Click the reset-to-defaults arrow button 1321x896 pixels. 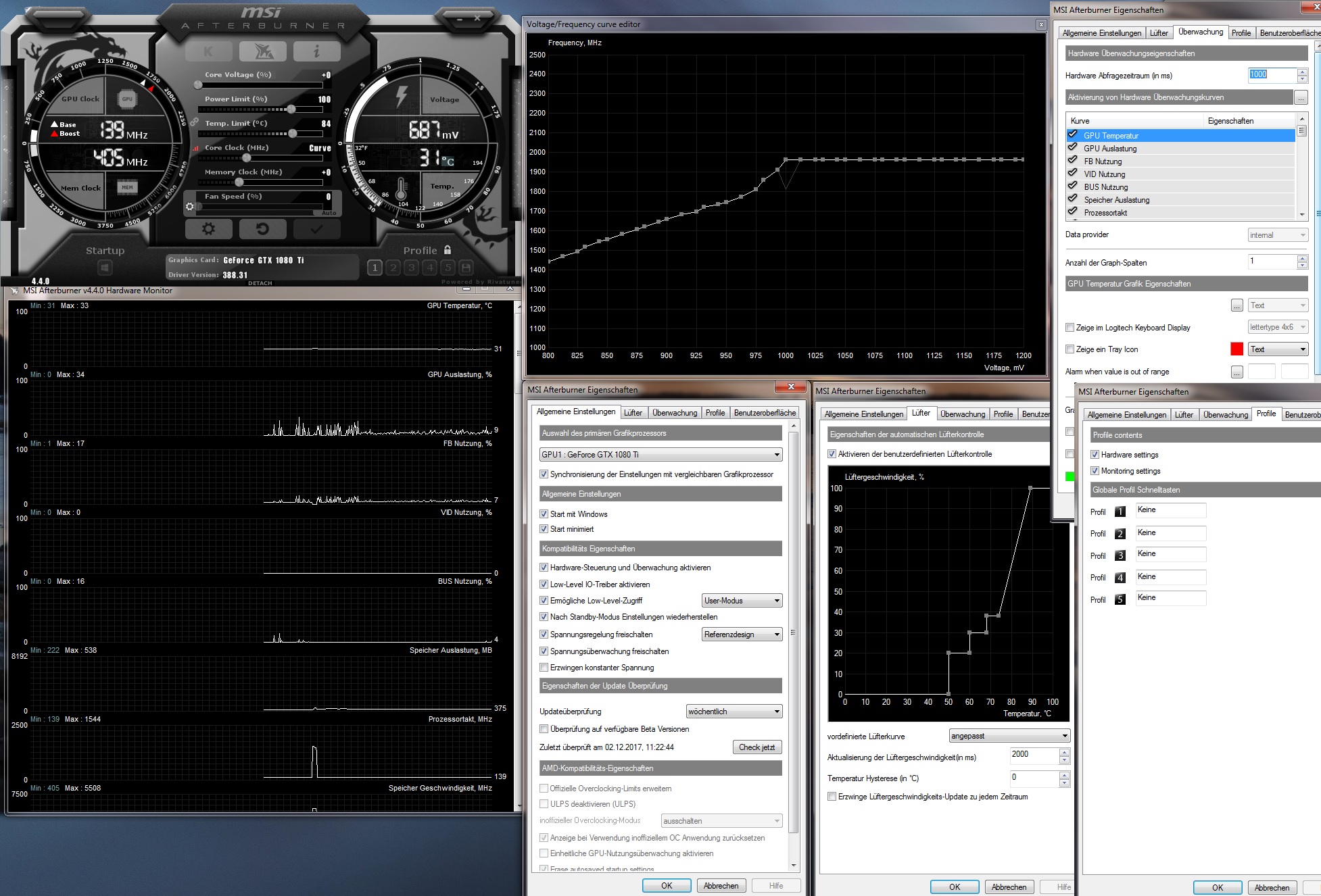coord(262,229)
